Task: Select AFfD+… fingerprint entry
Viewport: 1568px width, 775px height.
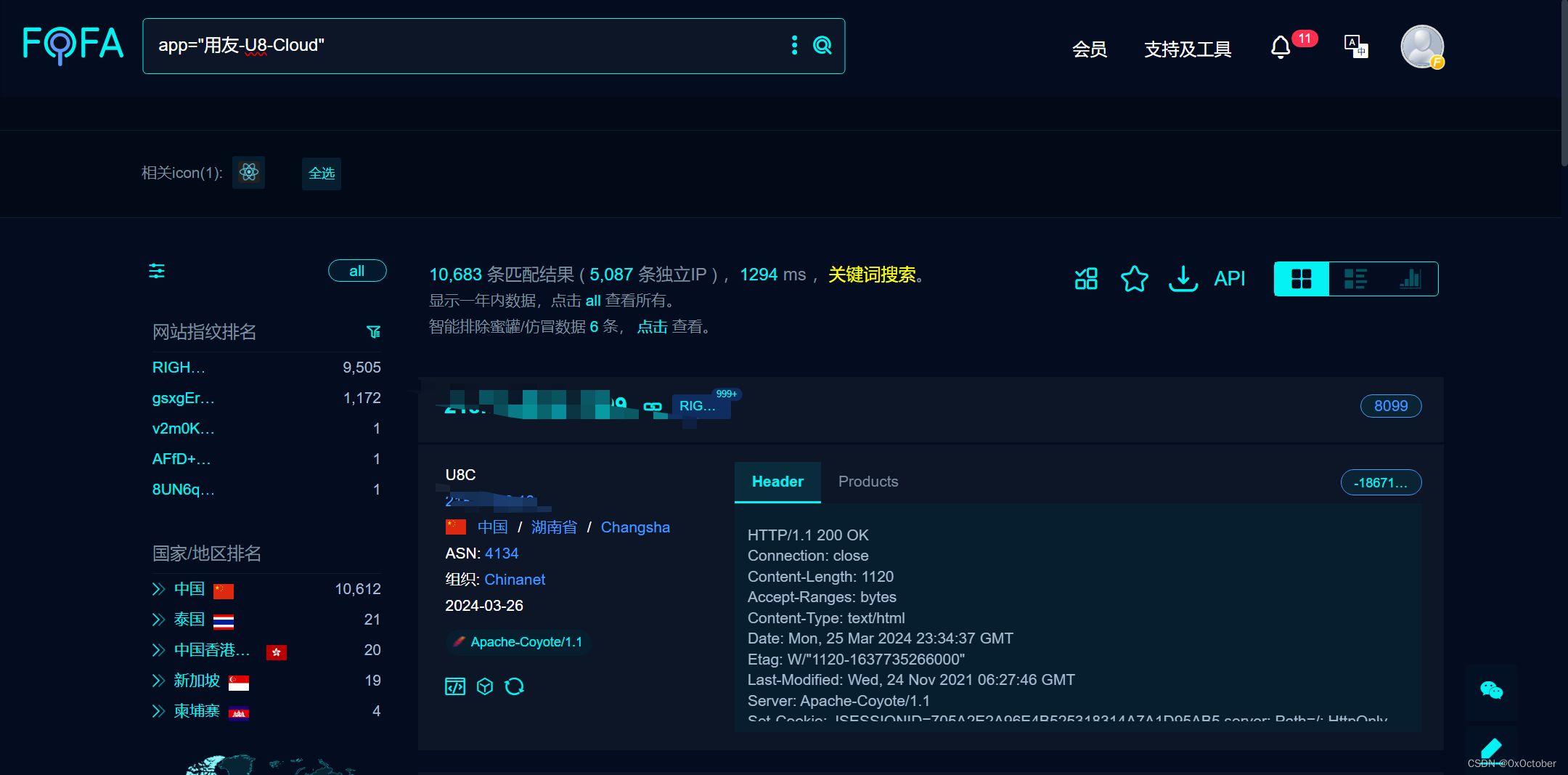Action: tap(181, 459)
